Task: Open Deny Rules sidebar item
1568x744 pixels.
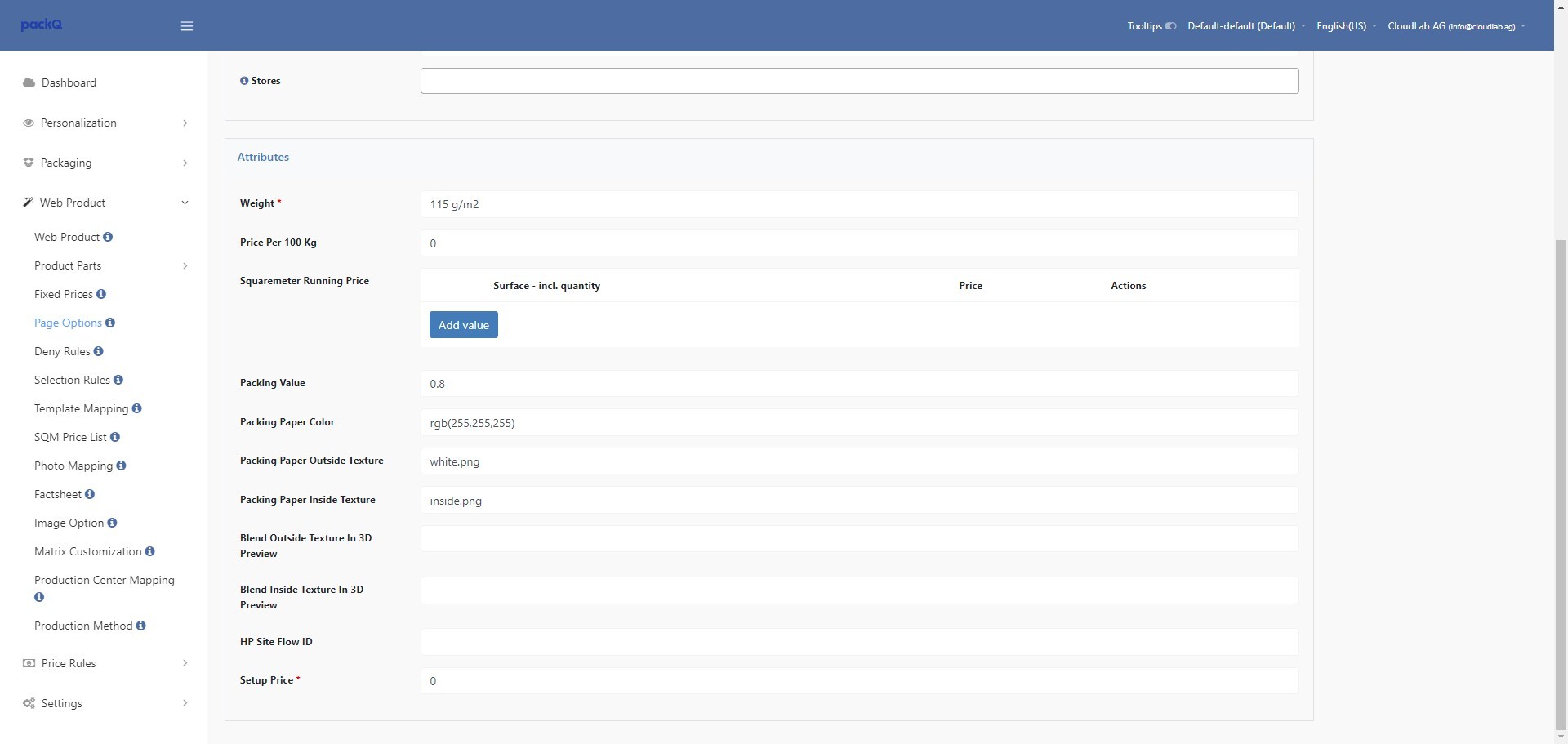Action: pyautogui.click(x=62, y=351)
